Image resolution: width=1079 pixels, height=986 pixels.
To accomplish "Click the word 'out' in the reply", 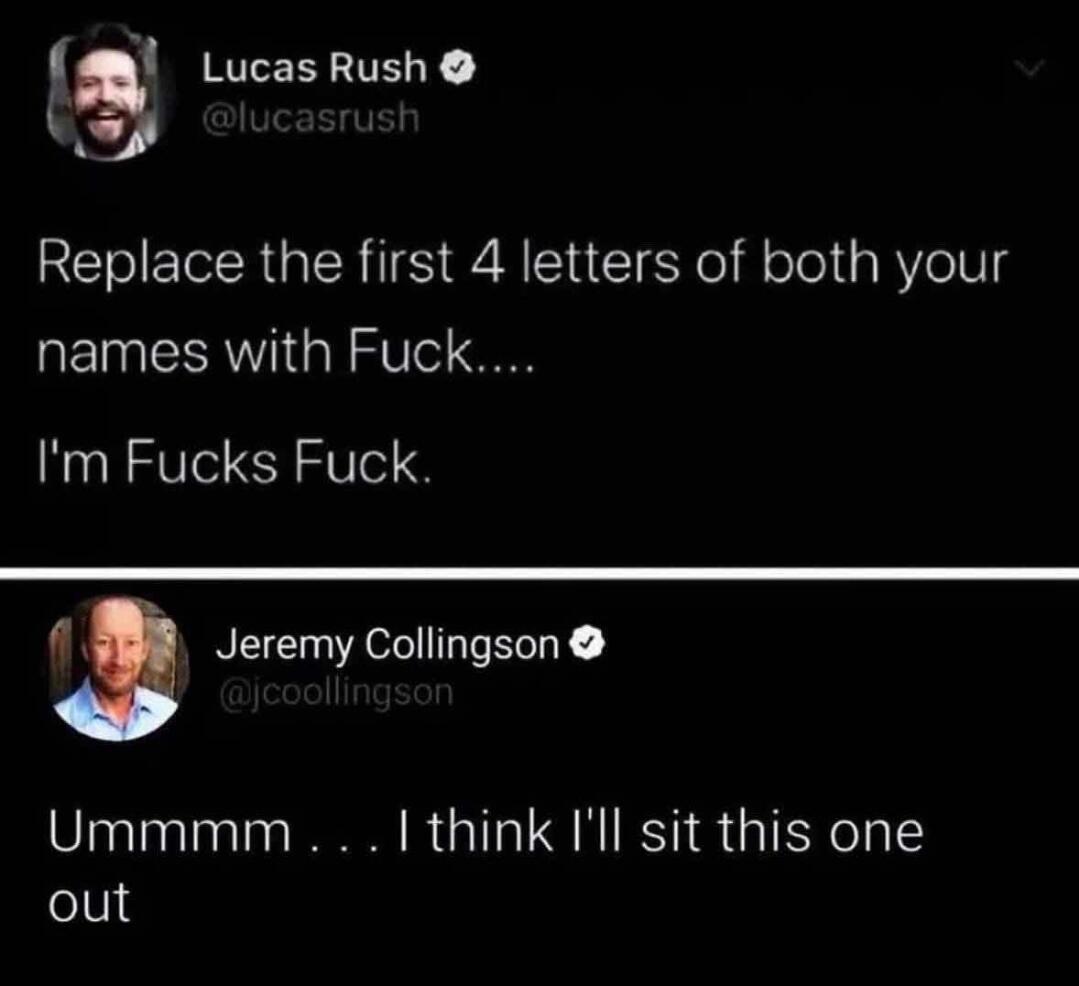I will 89,902.
